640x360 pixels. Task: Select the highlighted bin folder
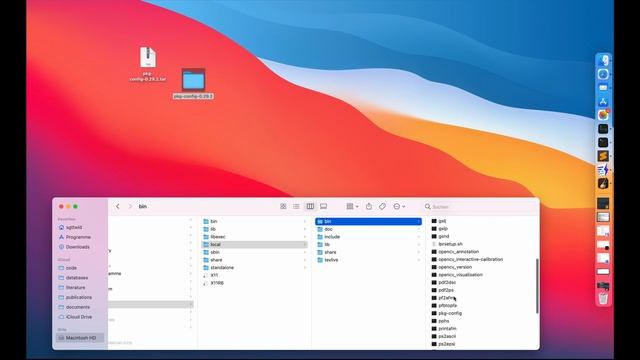(369, 221)
